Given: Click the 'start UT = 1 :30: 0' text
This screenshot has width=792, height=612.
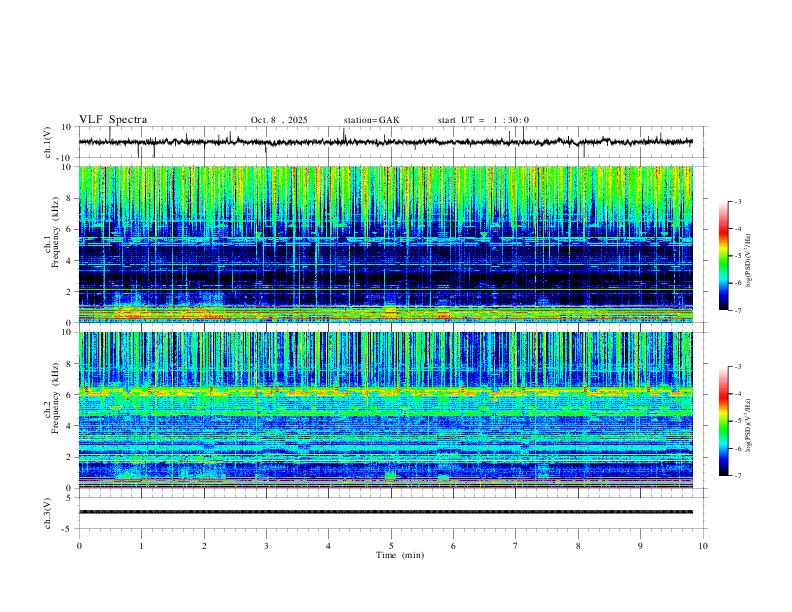Looking at the screenshot, I should (483, 120).
